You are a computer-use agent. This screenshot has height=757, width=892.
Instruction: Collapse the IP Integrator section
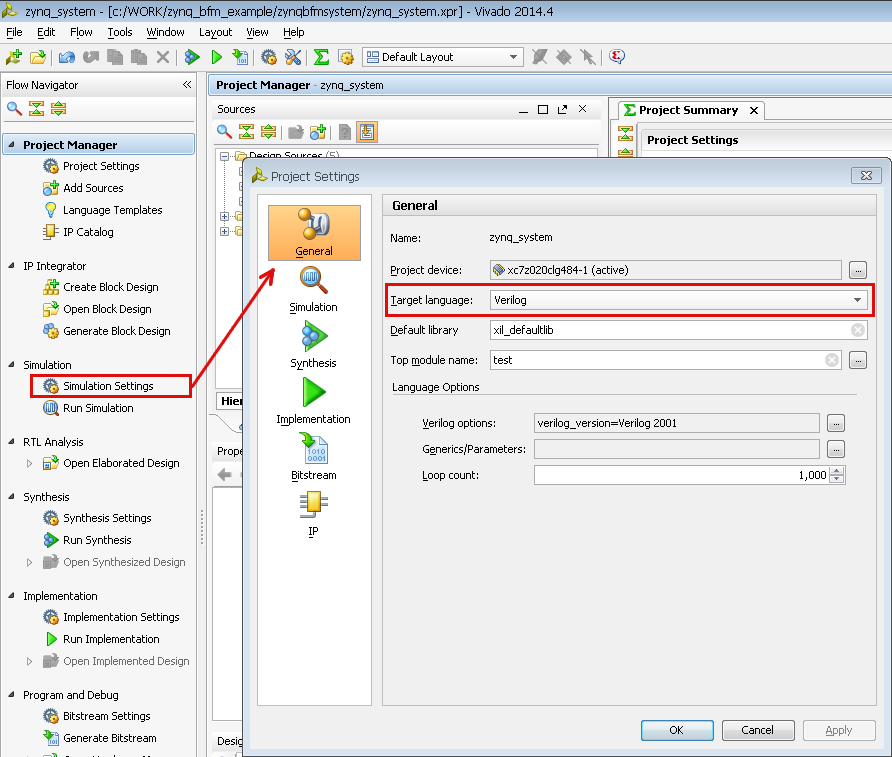tap(11, 266)
